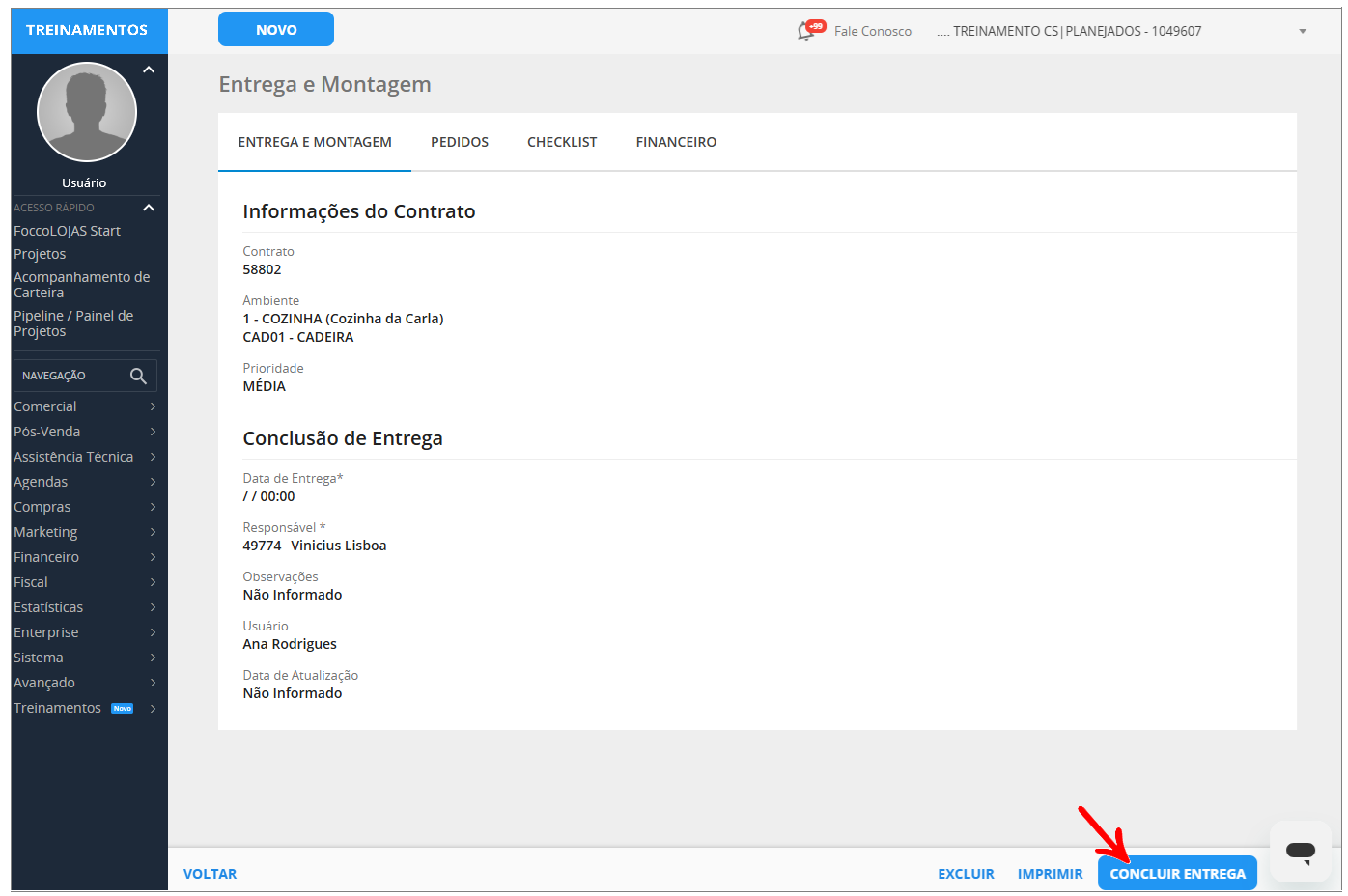The height and width of the screenshot is (896, 1348).
Task: Click the Novo badge beside Treinamentos
Action: [123, 708]
